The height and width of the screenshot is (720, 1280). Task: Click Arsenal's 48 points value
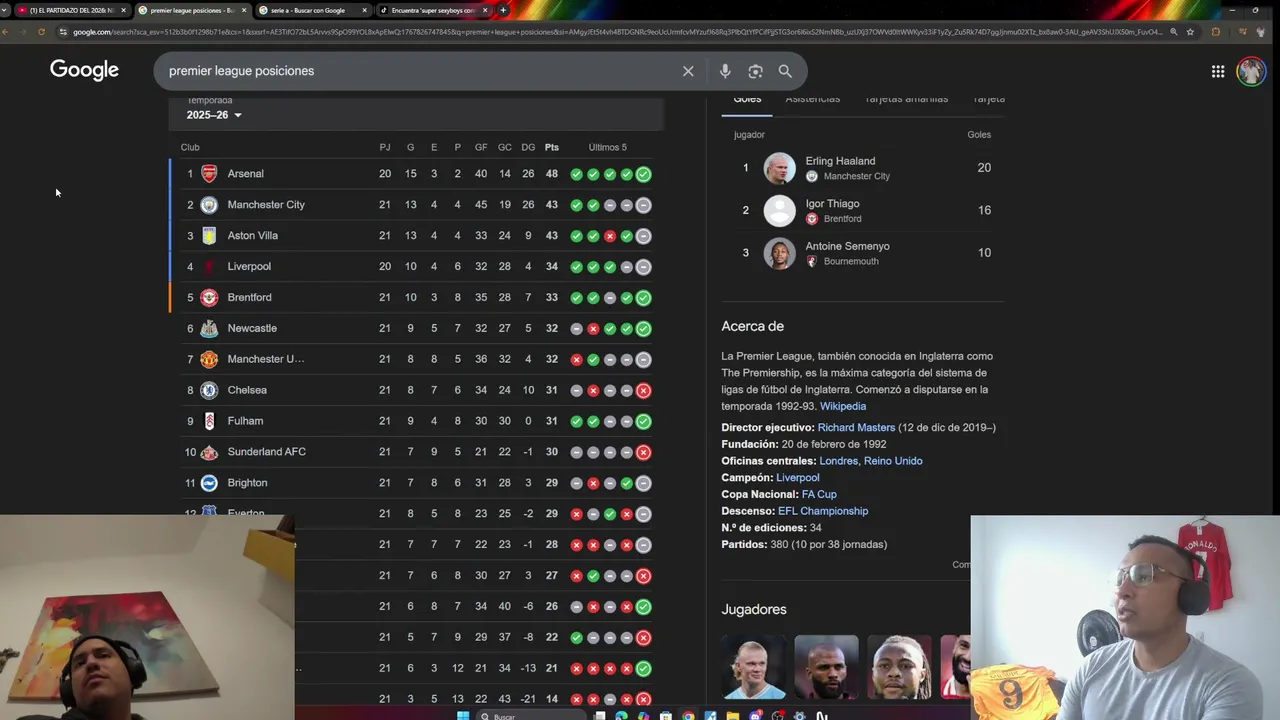[x=552, y=174]
